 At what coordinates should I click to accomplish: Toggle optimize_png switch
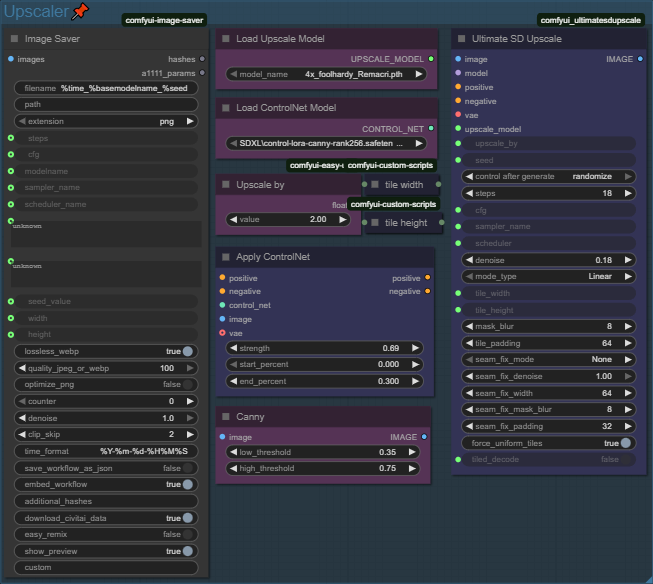188,384
